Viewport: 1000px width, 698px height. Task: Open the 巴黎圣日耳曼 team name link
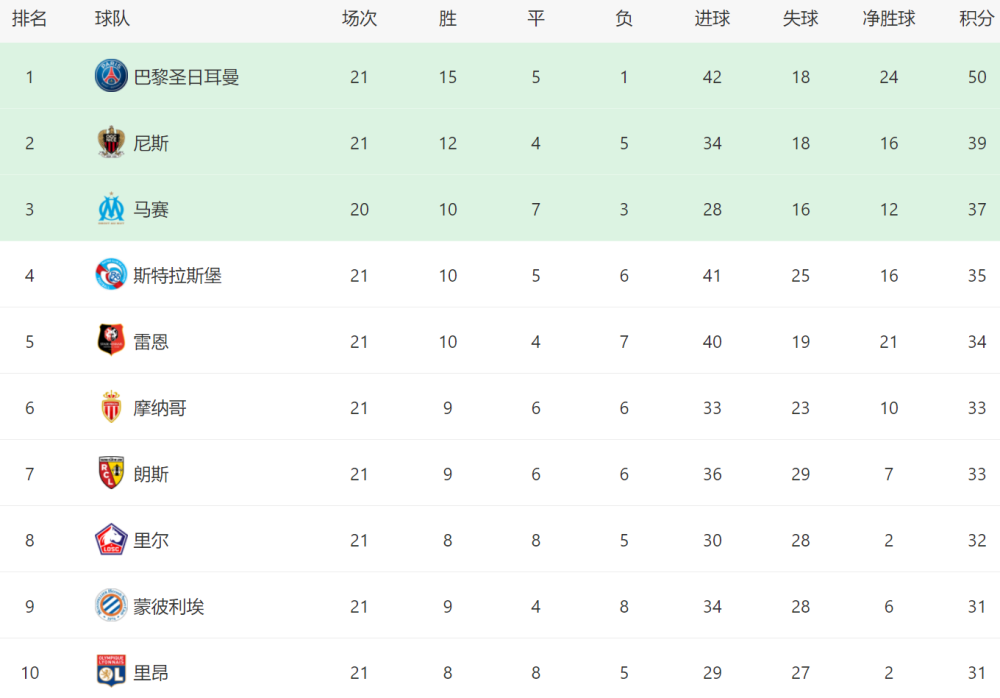pyautogui.click(x=186, y=77)
